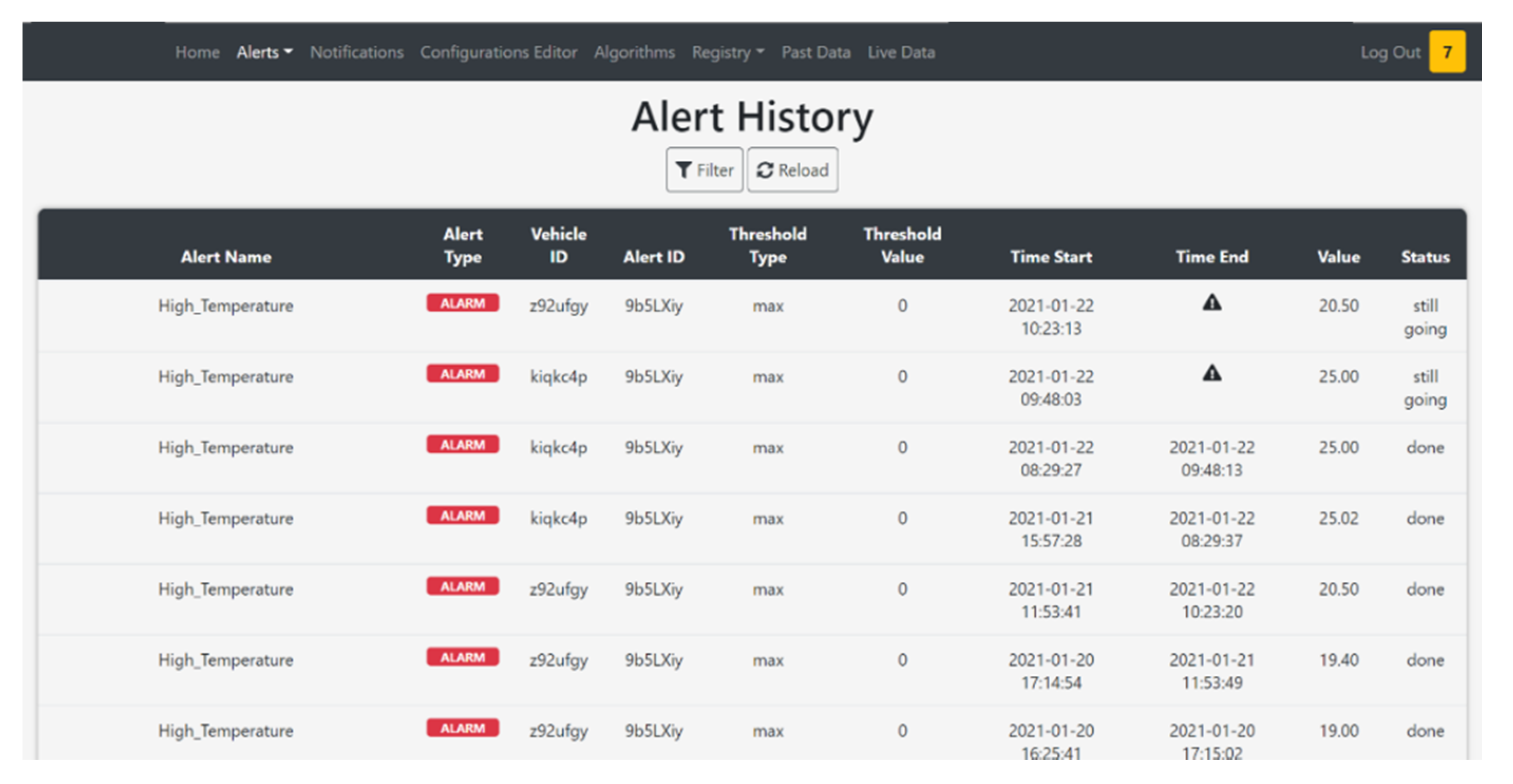Viewport: 1513px width, 784px height.
Task: Open the Notifications page
Action: click(356, 52)
